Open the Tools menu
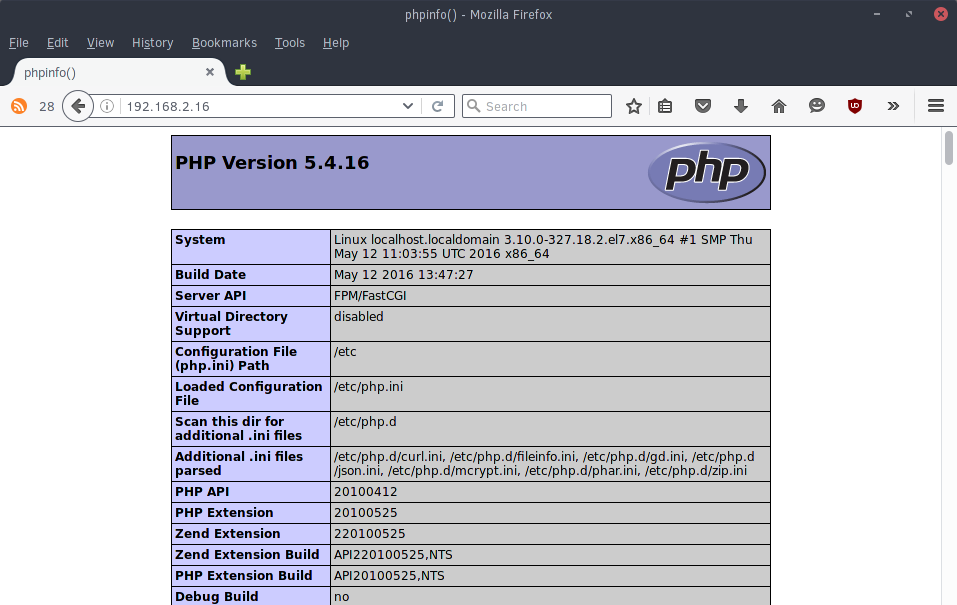 tap(289, 43)
